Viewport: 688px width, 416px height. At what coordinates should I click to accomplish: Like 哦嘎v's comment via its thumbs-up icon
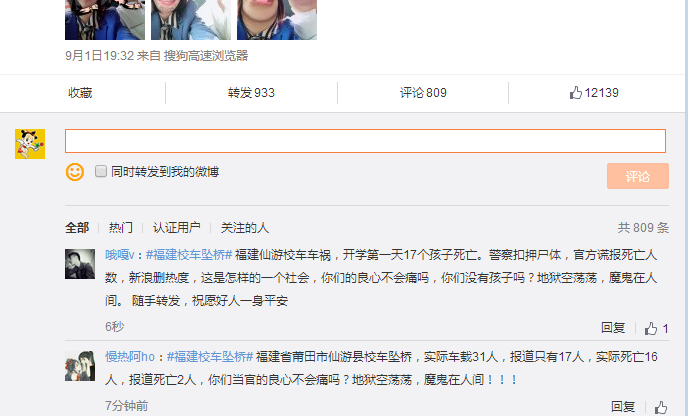[x=651, y=328]
